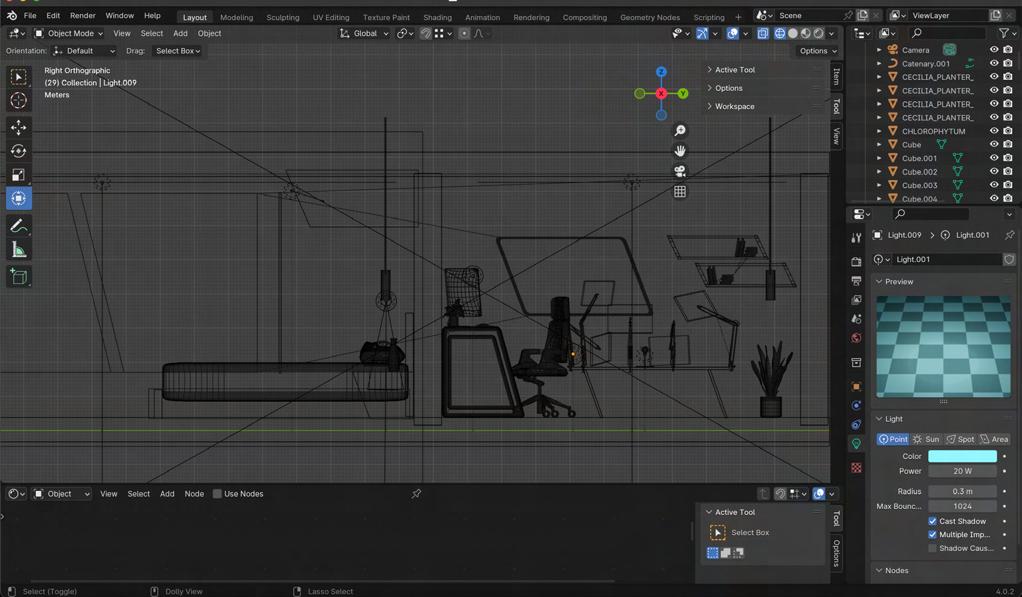Open the Output properties tab
Viewport: 1022px width, 597px height.
856,281
